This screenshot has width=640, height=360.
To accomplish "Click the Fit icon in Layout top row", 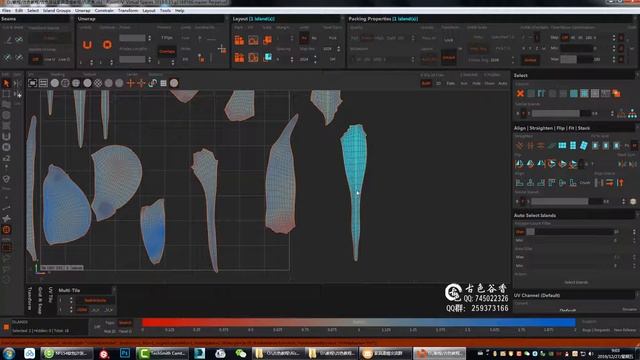I will 253,40.
